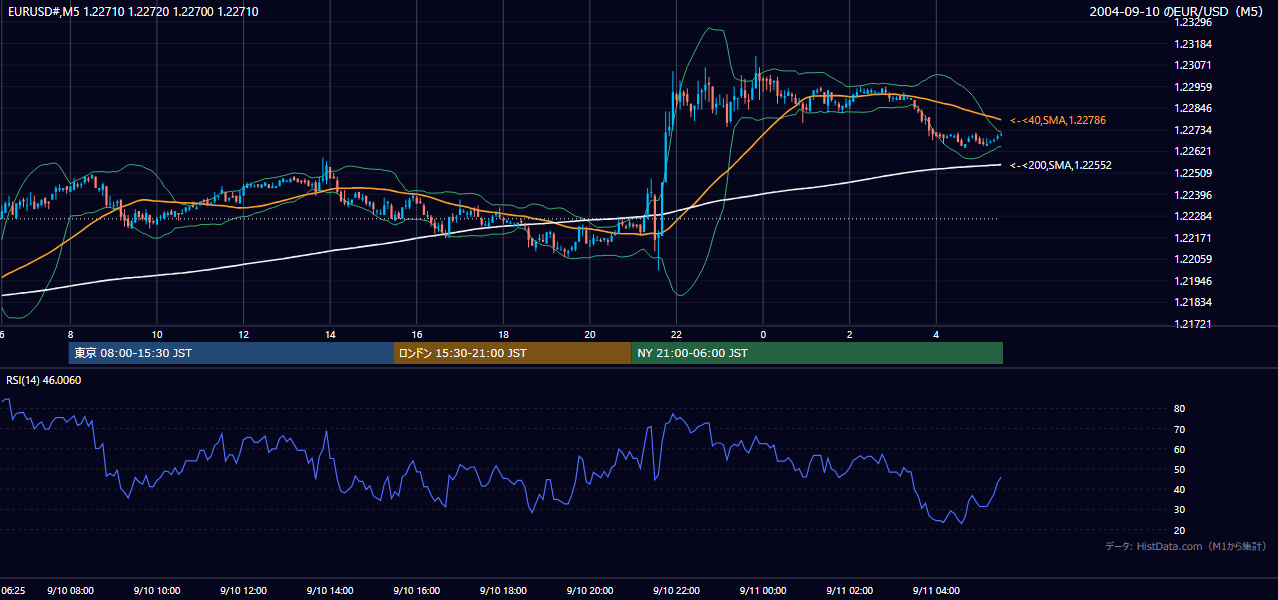Click the orange '40,SMA,1.22786' indicator label

pos(1058,120)
